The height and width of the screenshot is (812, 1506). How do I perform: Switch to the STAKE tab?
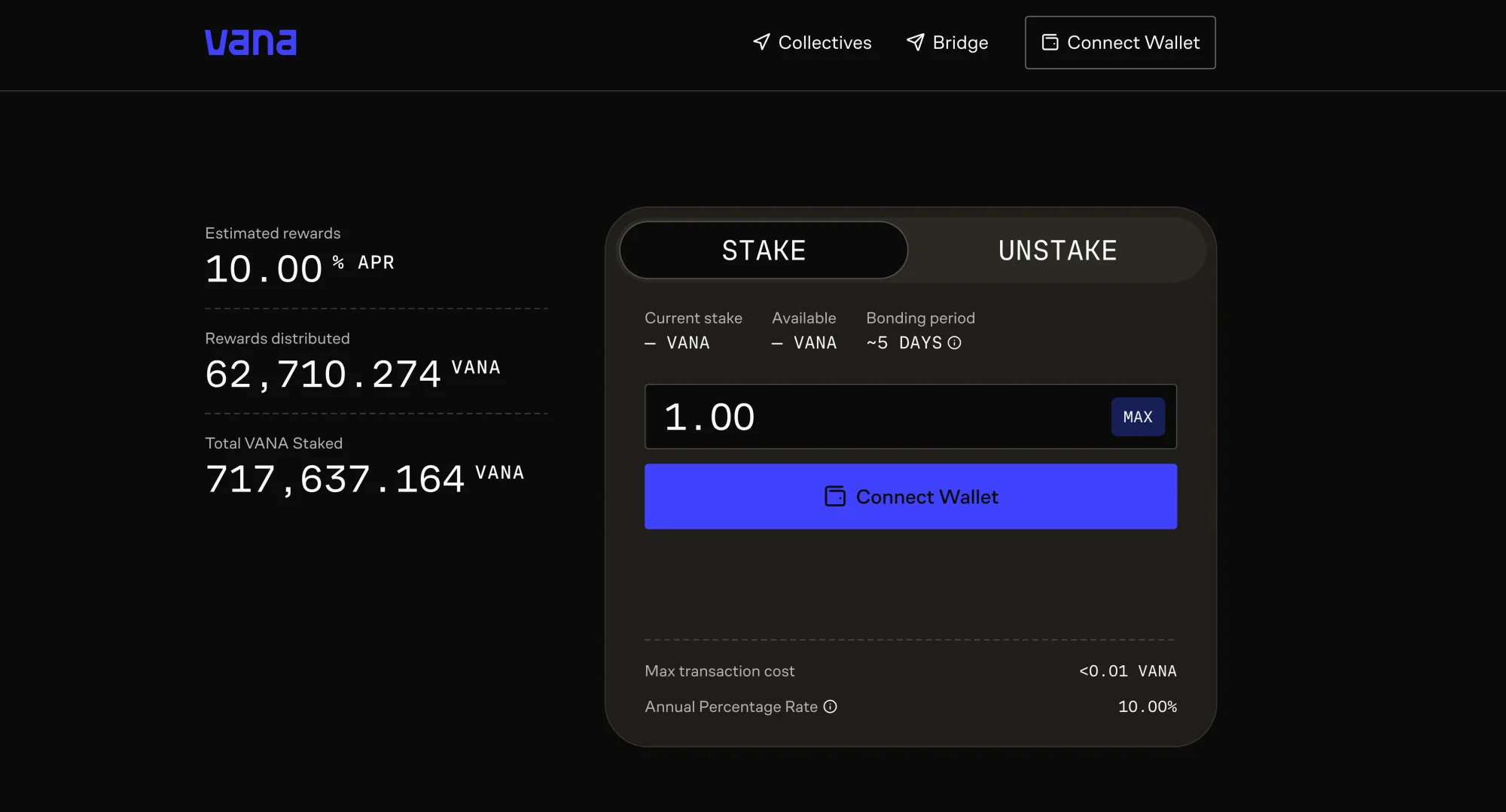click(x=764, y=251)
